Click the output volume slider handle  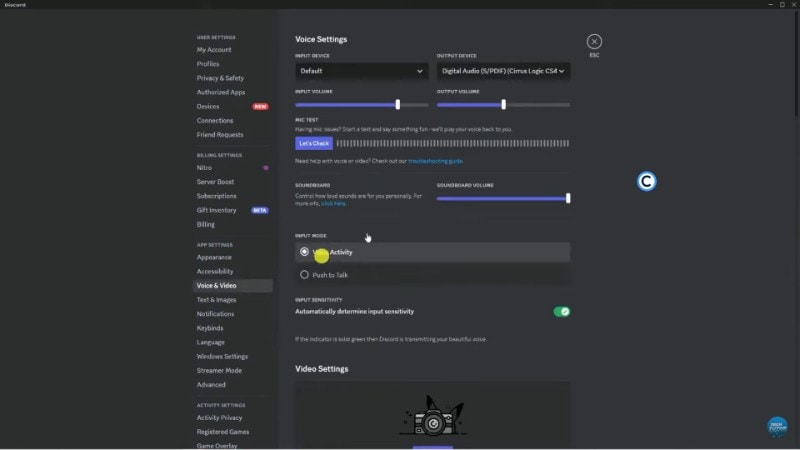[x=503, y=105]
